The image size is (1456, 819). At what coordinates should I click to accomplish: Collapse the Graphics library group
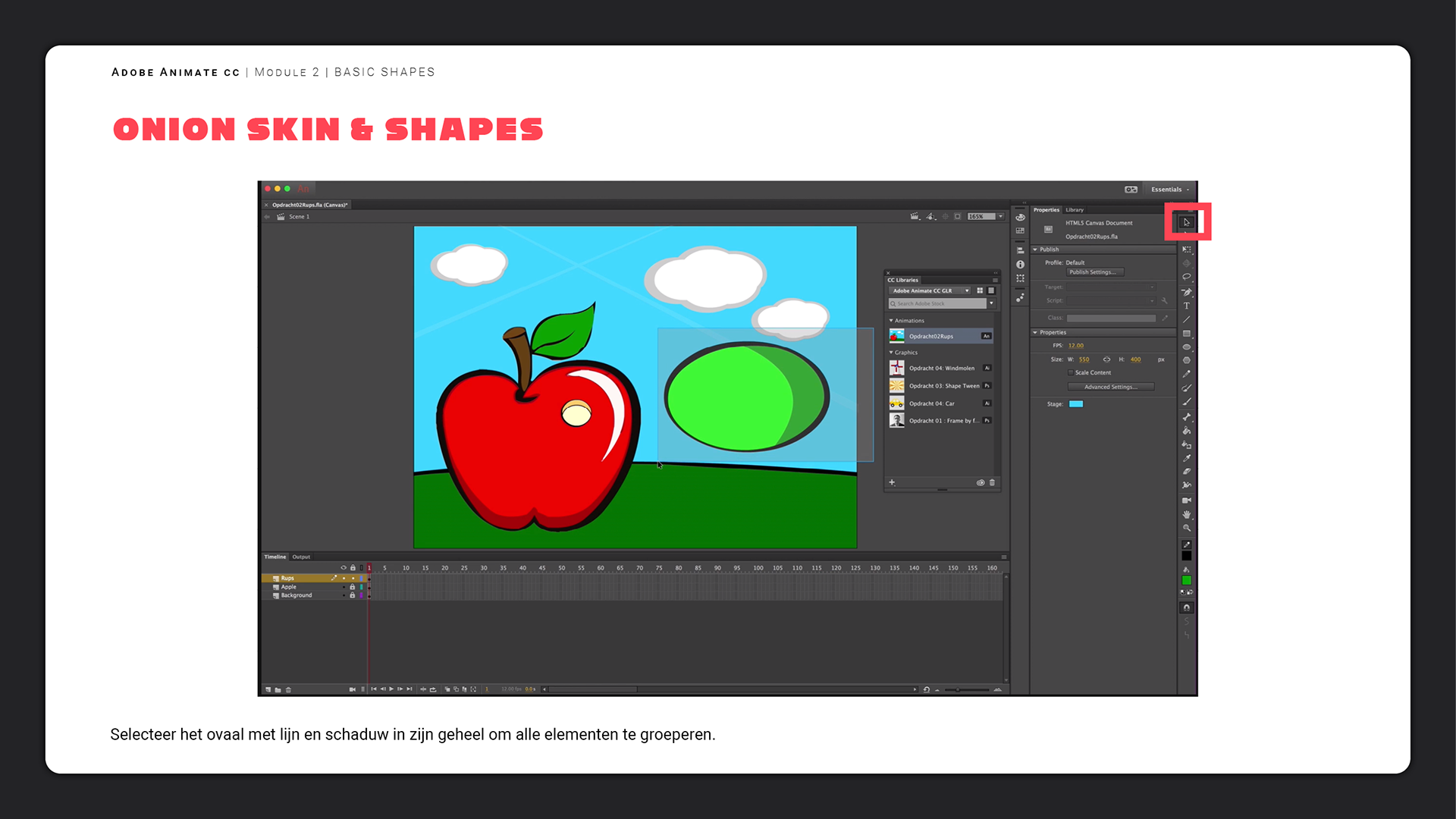(x=891, y=353)
